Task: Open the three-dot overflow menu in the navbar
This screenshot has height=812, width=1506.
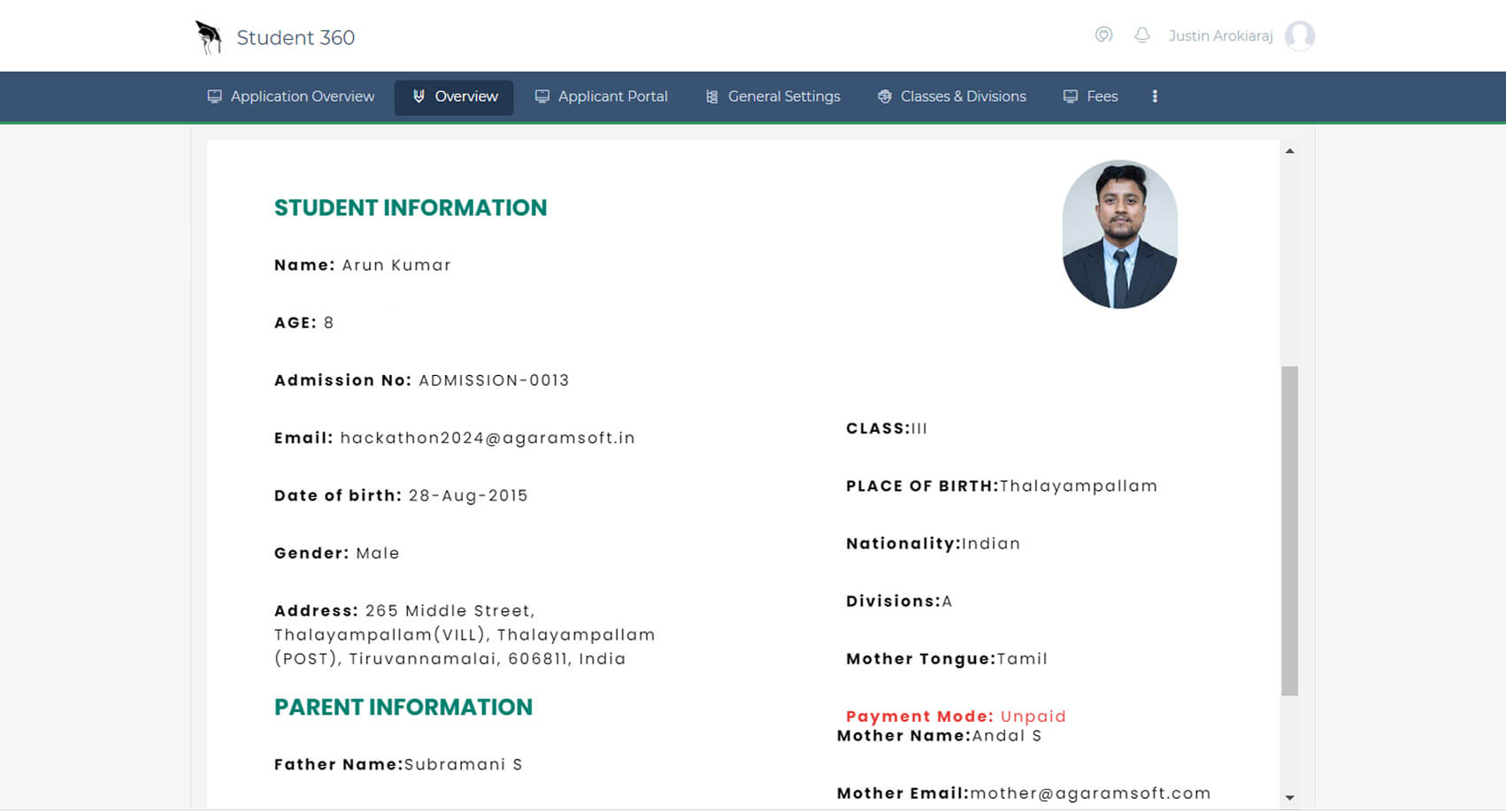Action: click(1154, 96)
